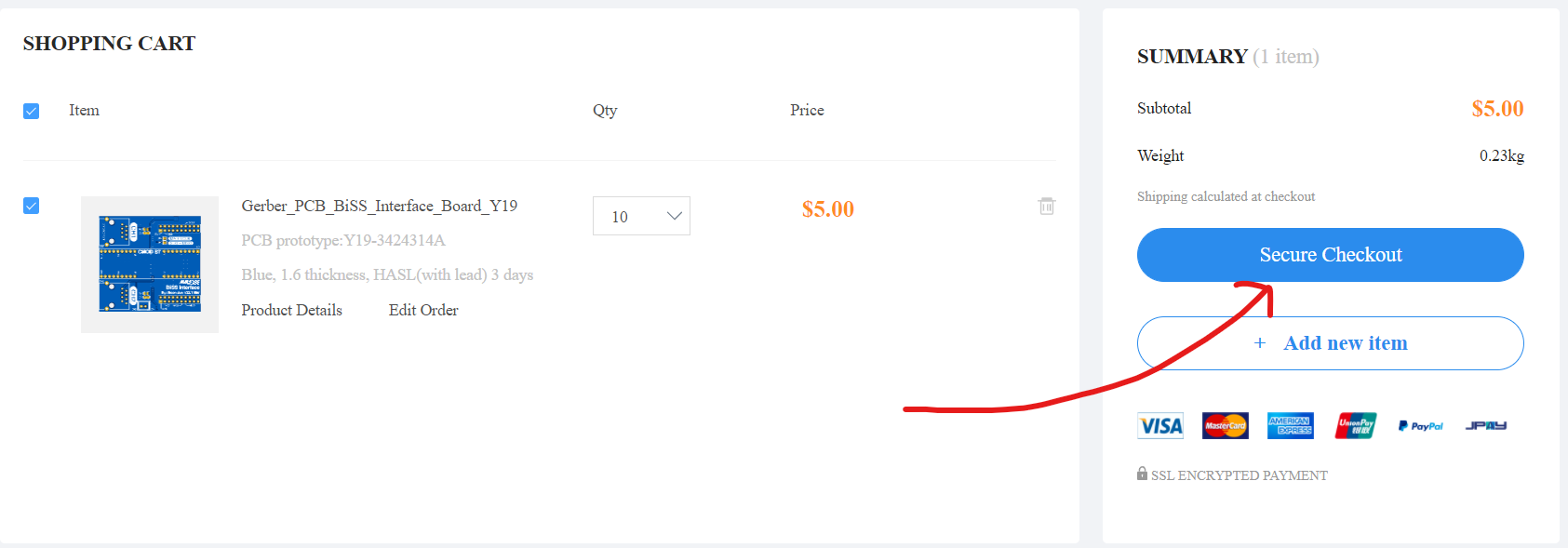This screenshot has height=548, width=1568.
Task: Click the Visa payment logo
Action: [1160, 426]
